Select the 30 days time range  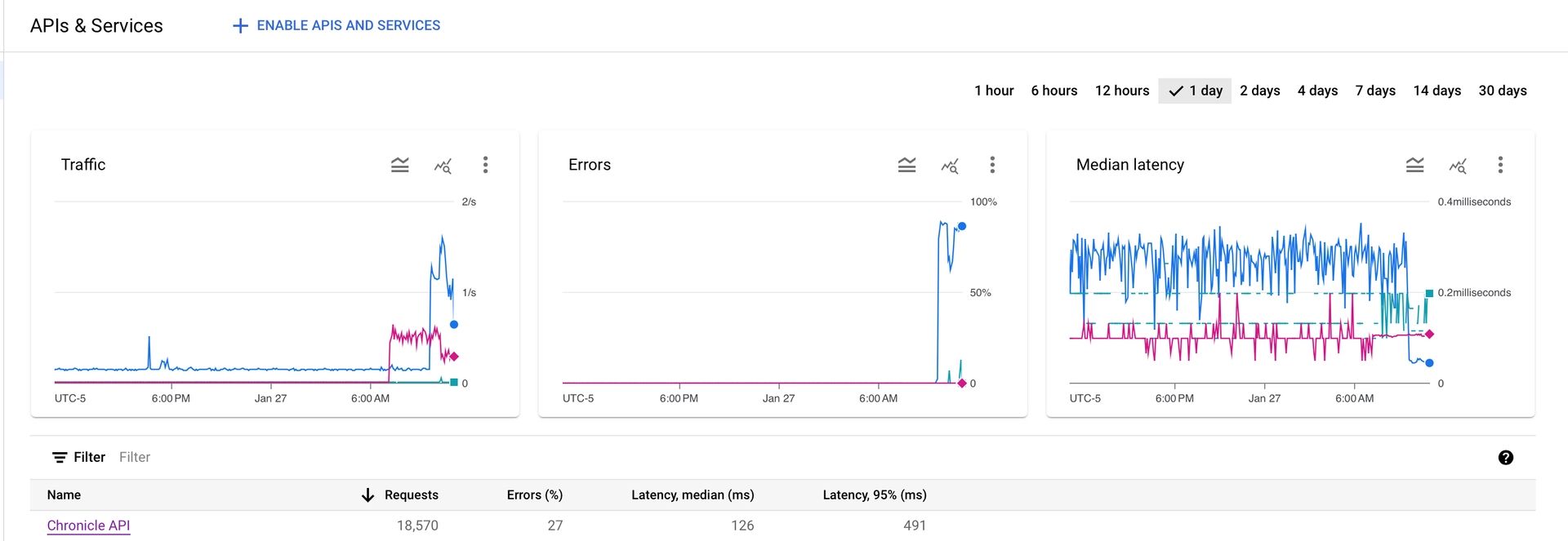click(x=1503, y=91)
